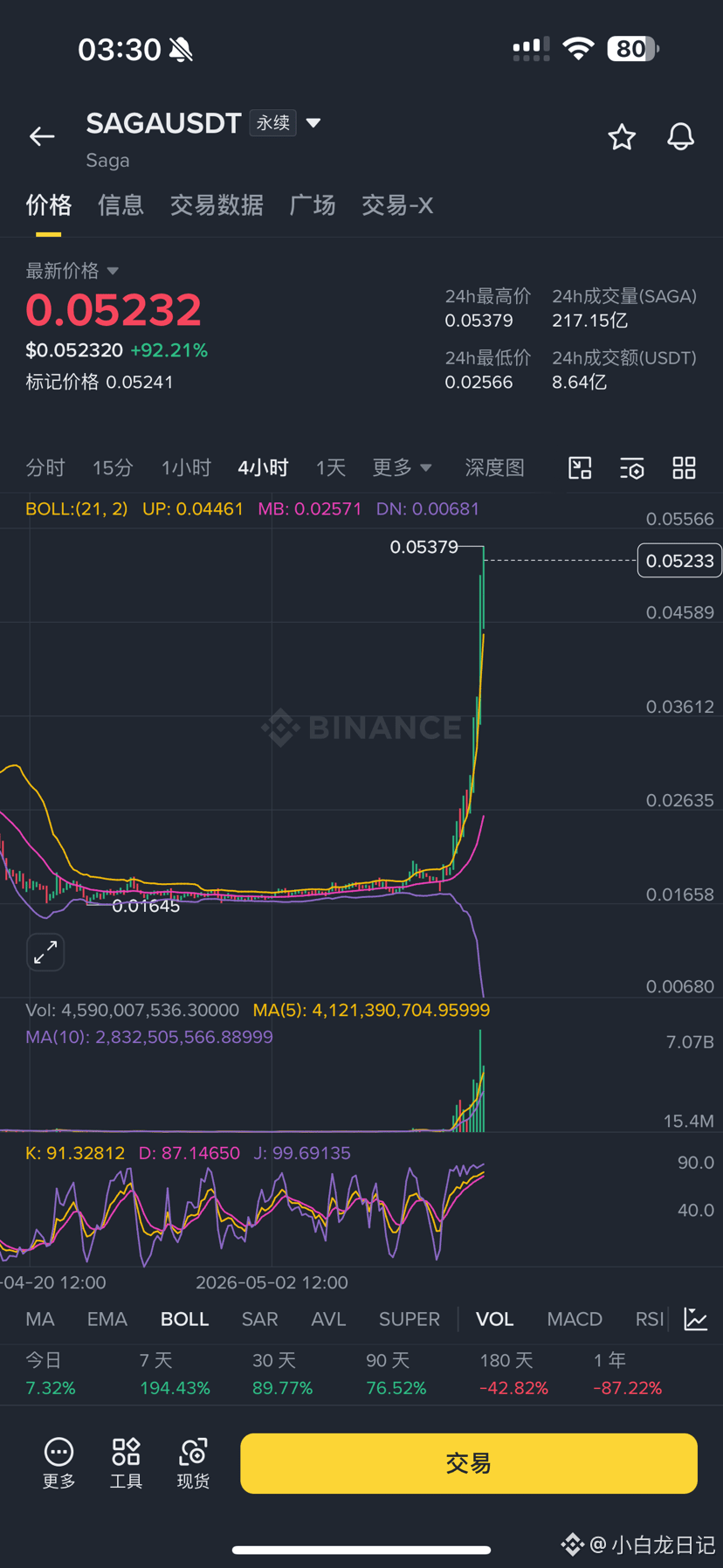Viewport: 723px width, 1568px height.
Task: Toggle MA indicator
Action: pyautogui.click(x=40, y=1319)
